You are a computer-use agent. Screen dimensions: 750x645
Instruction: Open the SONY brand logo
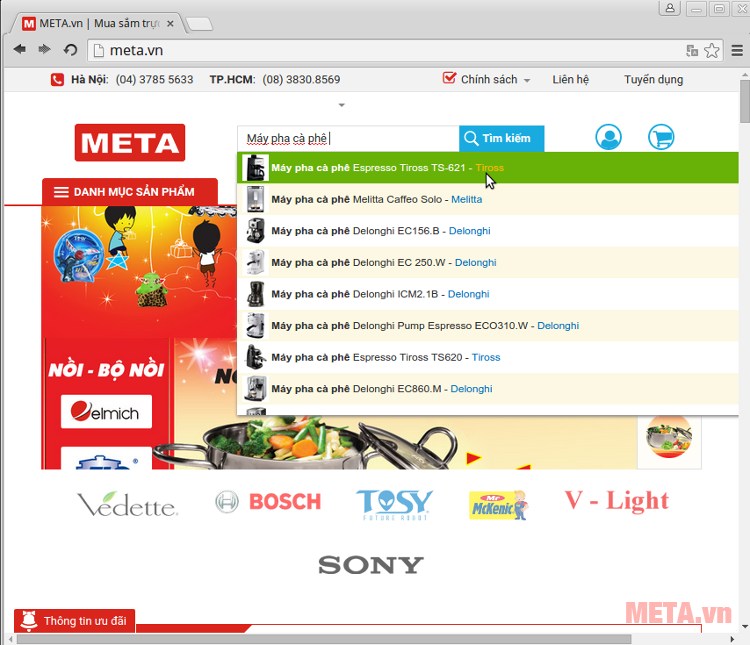pos(371,565)
